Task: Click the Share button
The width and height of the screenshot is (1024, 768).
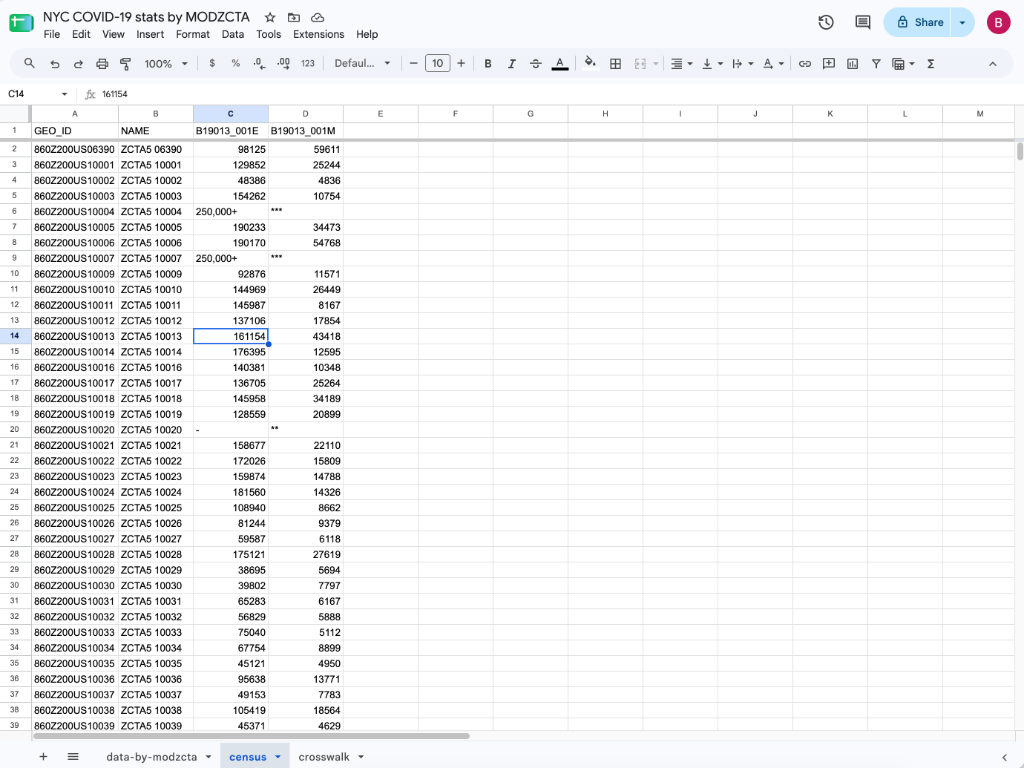Action: pos(920,22)
